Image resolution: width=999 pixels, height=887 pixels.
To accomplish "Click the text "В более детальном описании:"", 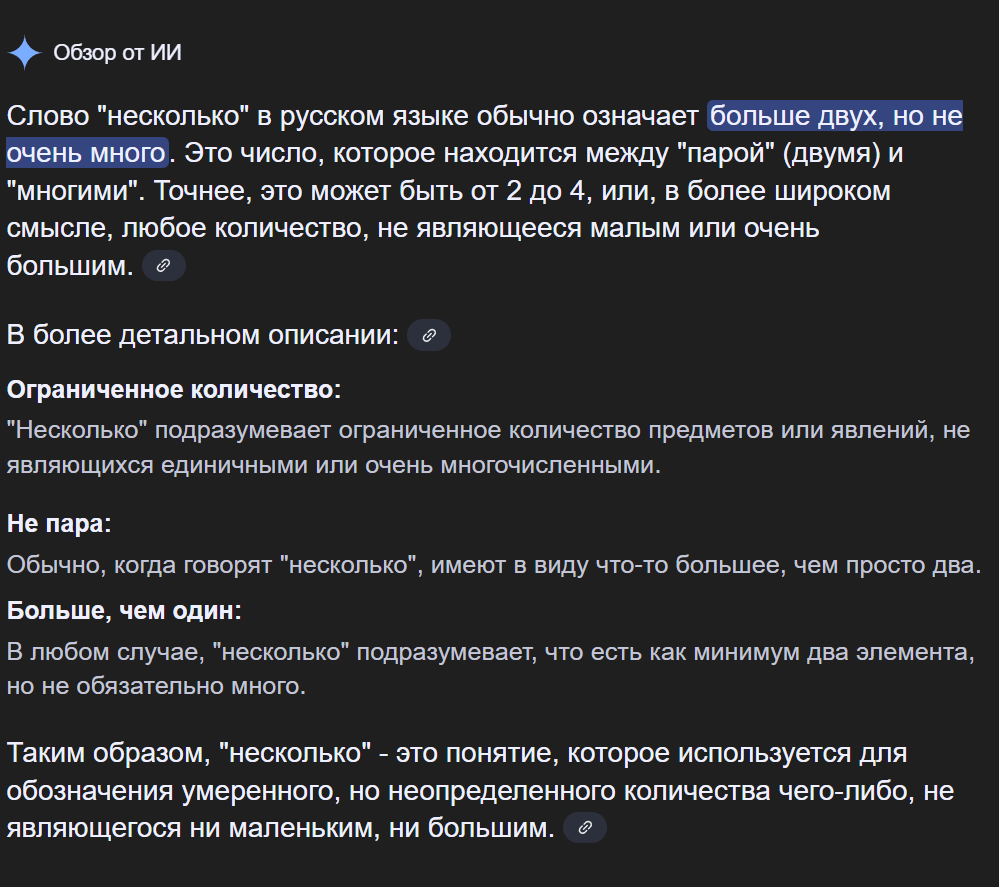I will click(203, 335).
